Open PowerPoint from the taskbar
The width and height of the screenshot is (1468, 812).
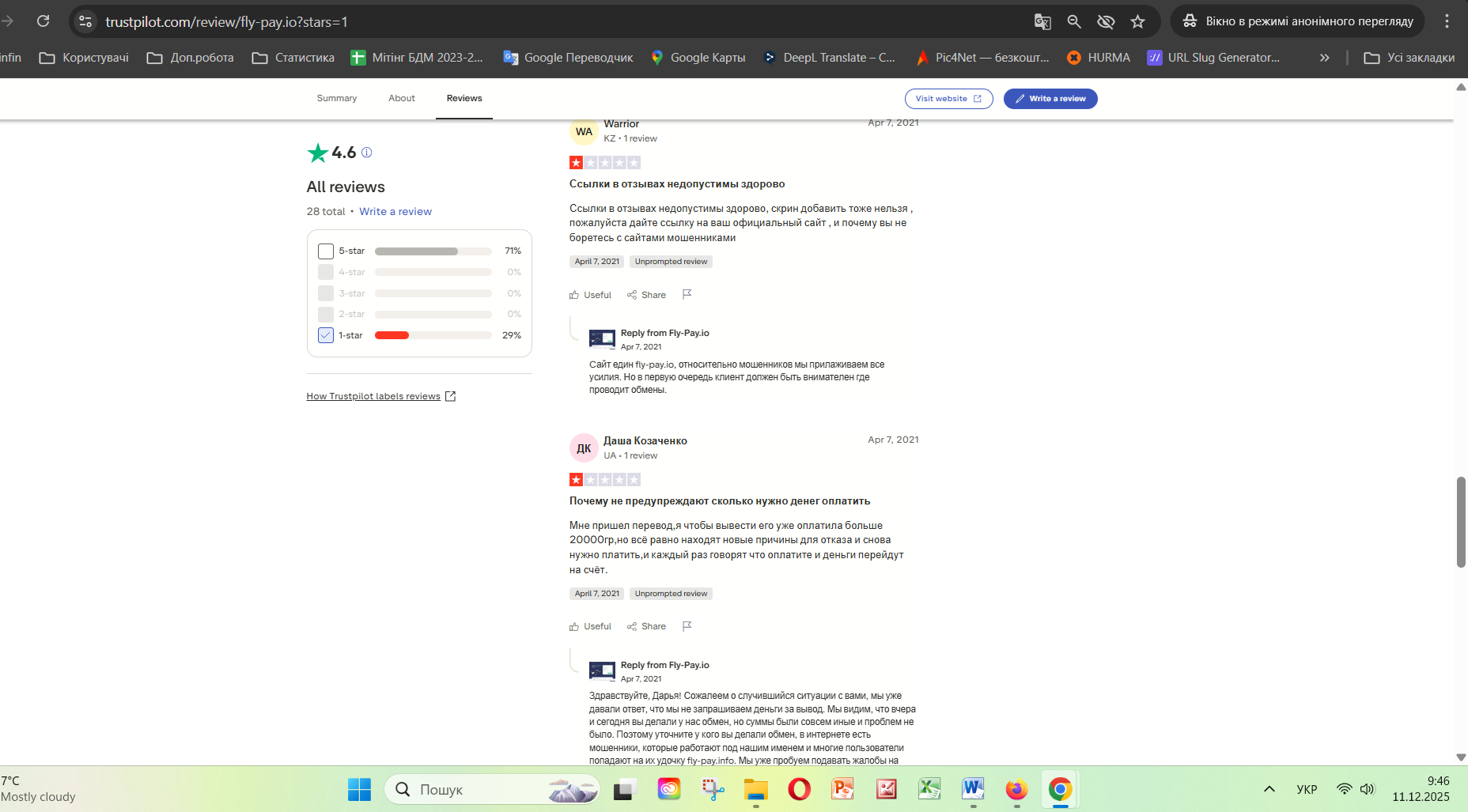pos(843,789)
